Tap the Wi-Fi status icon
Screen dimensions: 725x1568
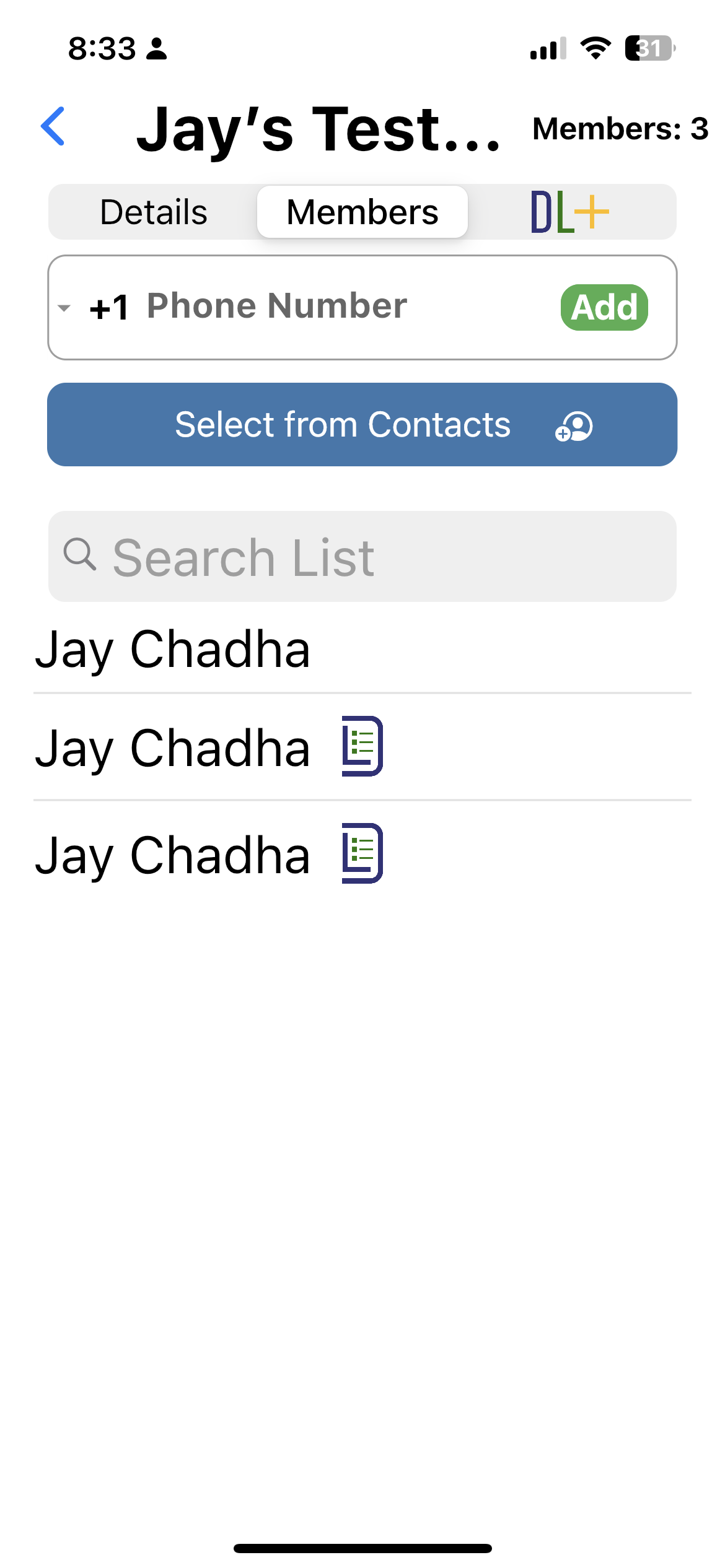pos(595,48)
